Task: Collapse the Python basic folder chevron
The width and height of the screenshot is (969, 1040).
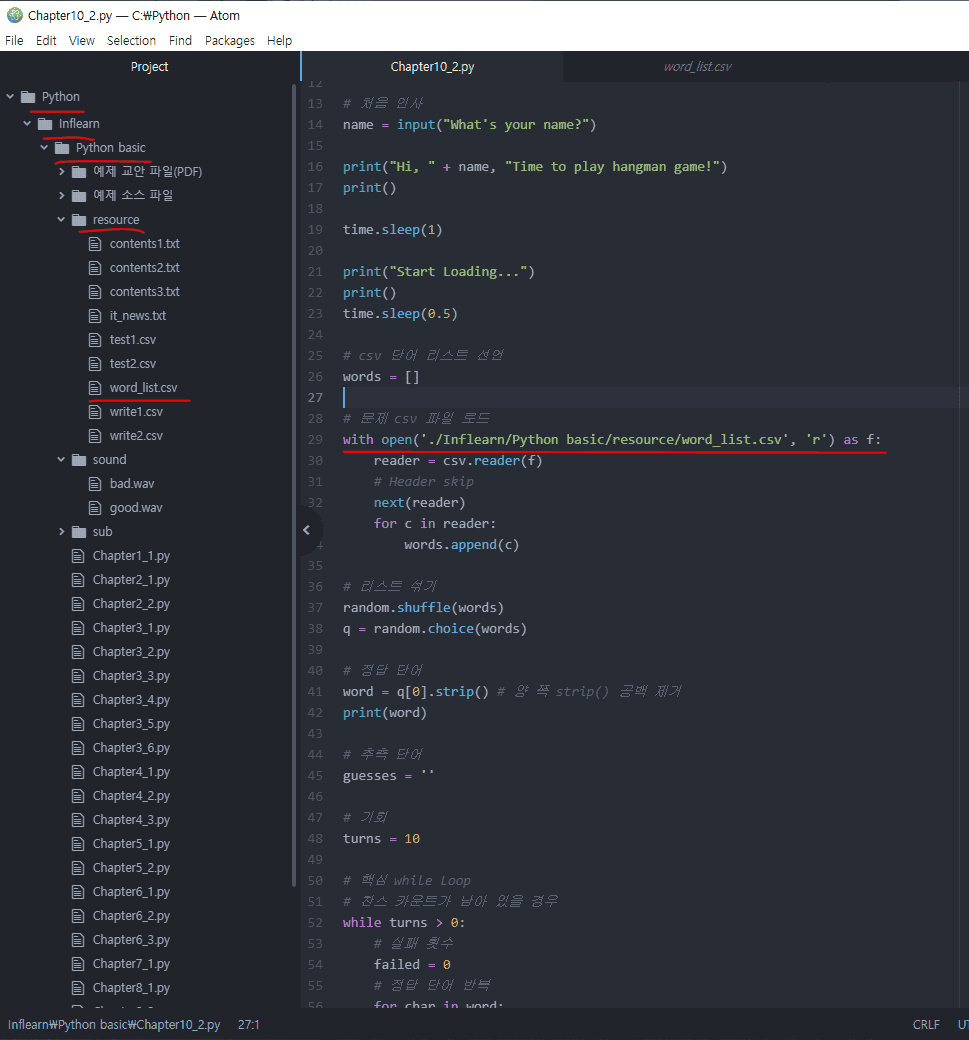Action: 44,147
